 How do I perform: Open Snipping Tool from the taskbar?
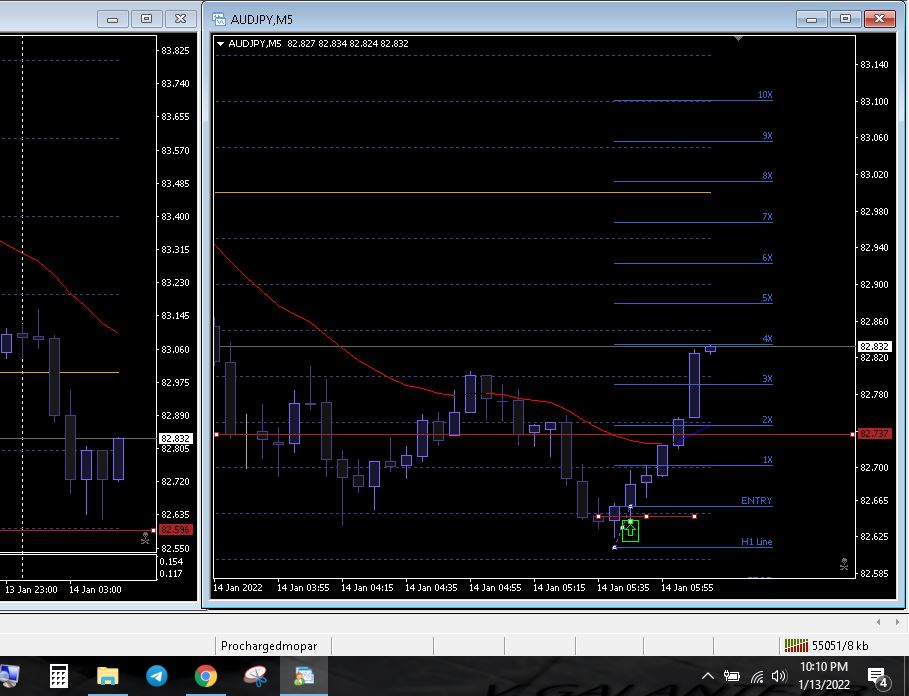click(x=255, y=677)
